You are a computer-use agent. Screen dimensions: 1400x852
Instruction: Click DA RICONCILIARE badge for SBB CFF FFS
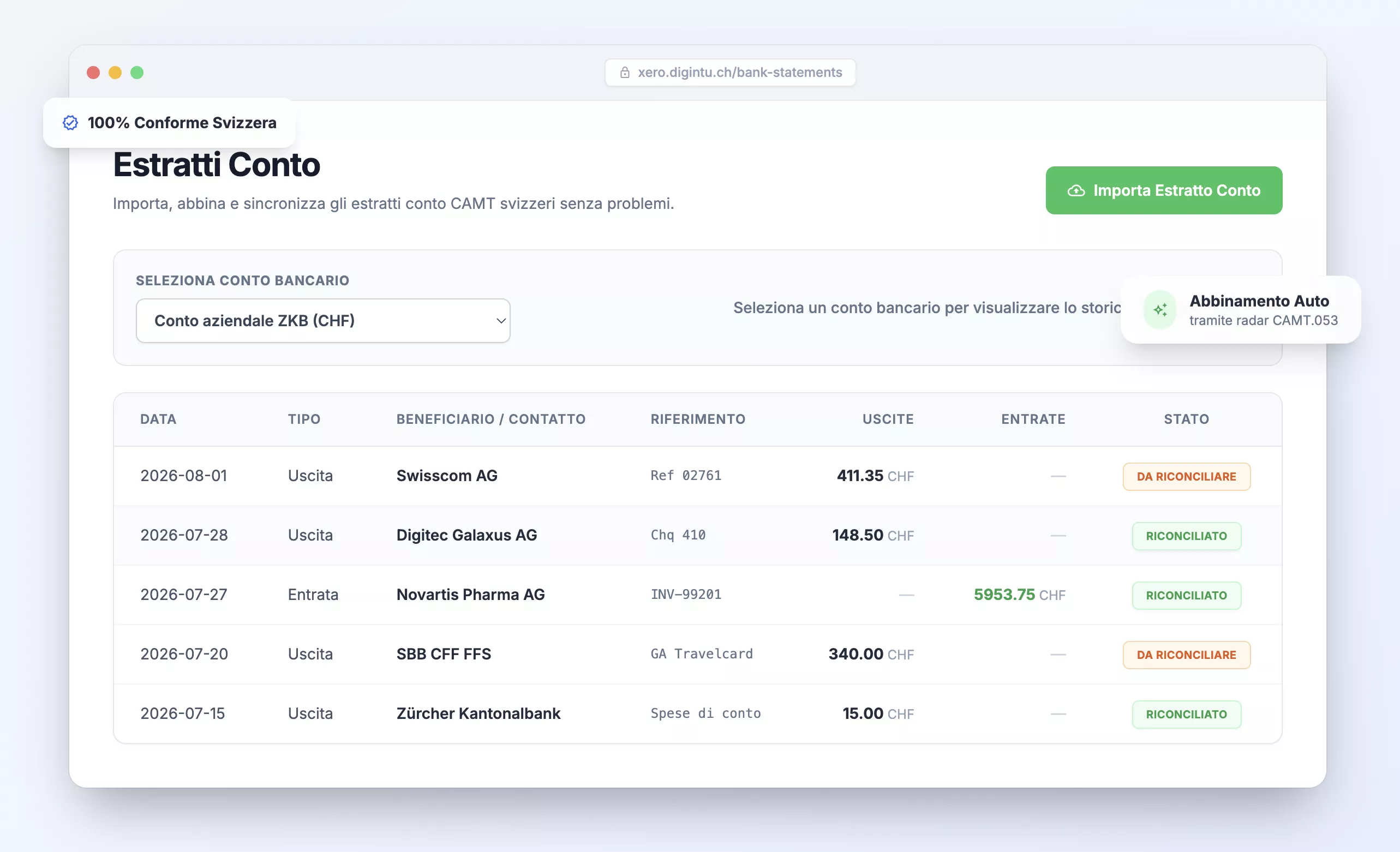(1186, 655)
